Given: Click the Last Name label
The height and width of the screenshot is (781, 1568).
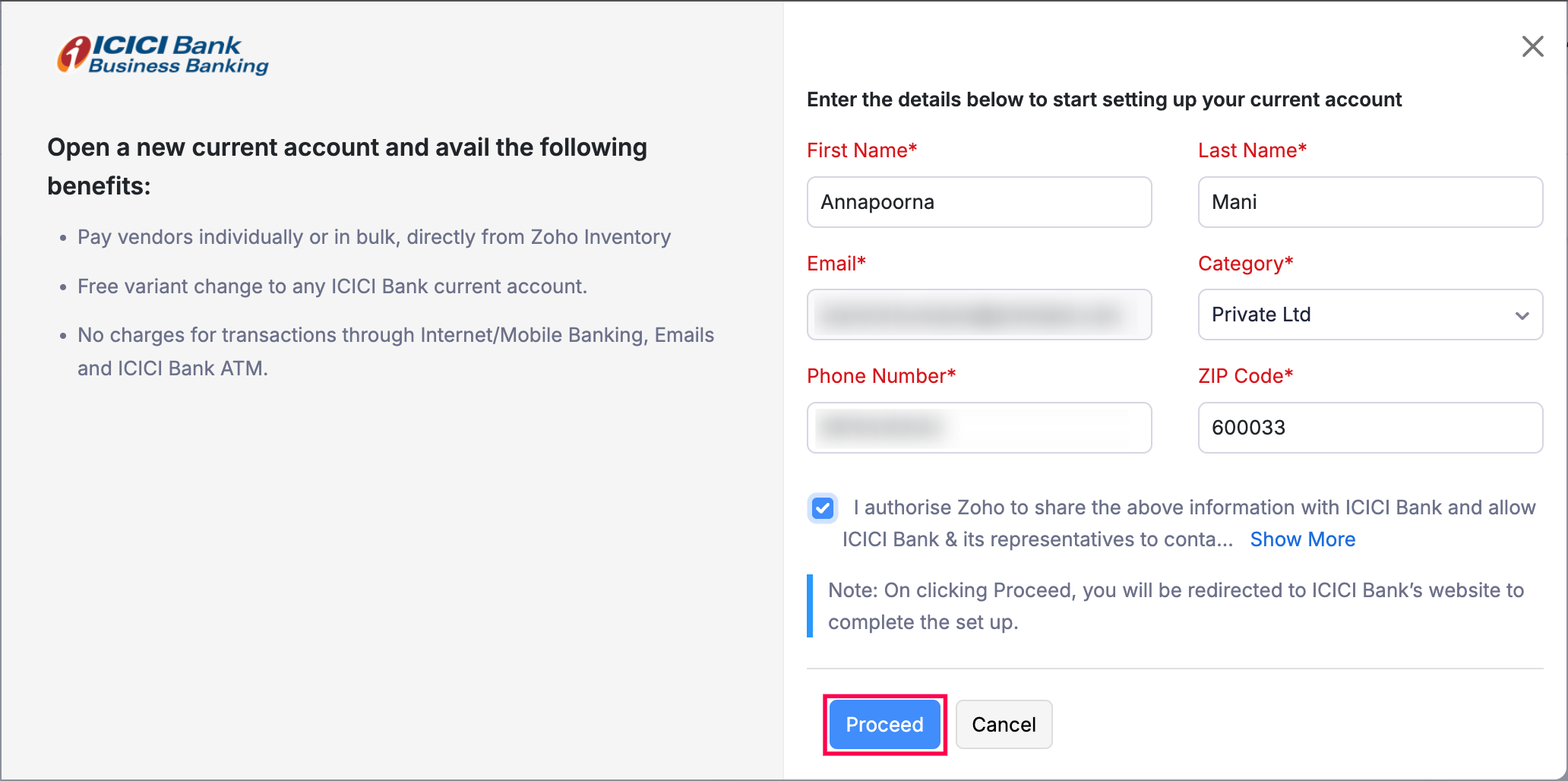Looking at the screenshot, I should [1252, 150].
